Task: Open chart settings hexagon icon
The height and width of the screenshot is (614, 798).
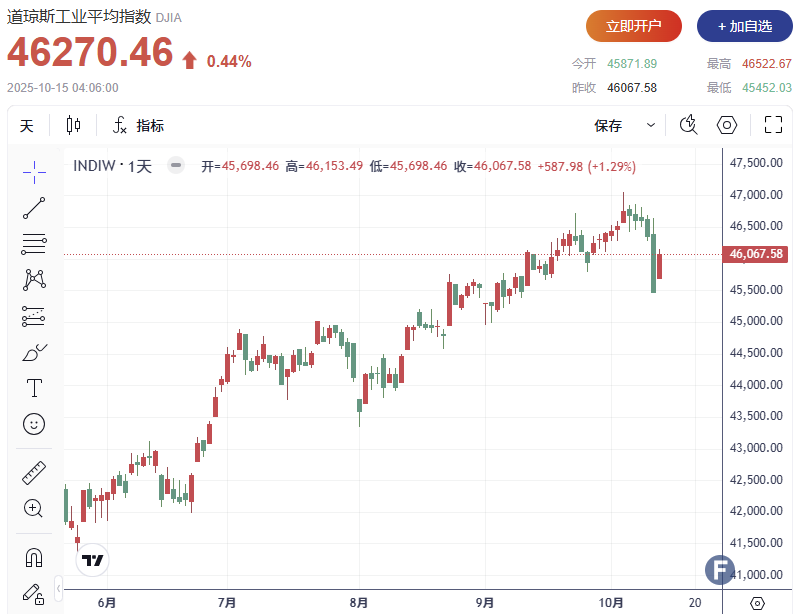Action: (727, 125)
